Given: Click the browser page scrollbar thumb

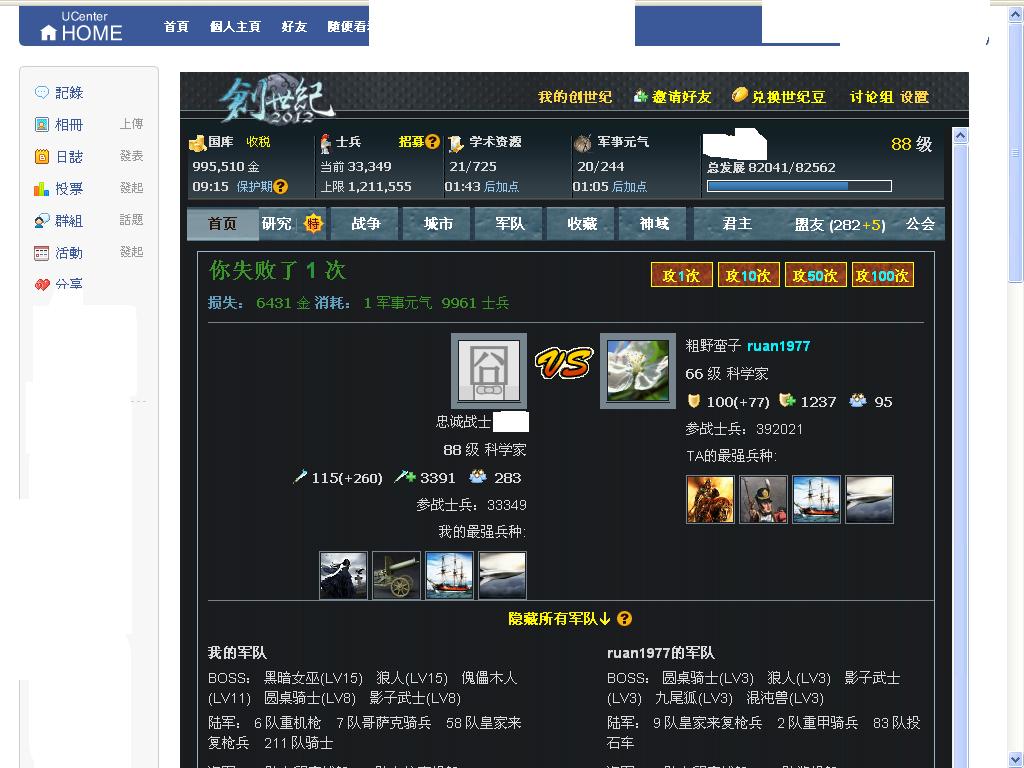Looking at the screenshot, I should pyautogui.click(x=1016, y=153).
